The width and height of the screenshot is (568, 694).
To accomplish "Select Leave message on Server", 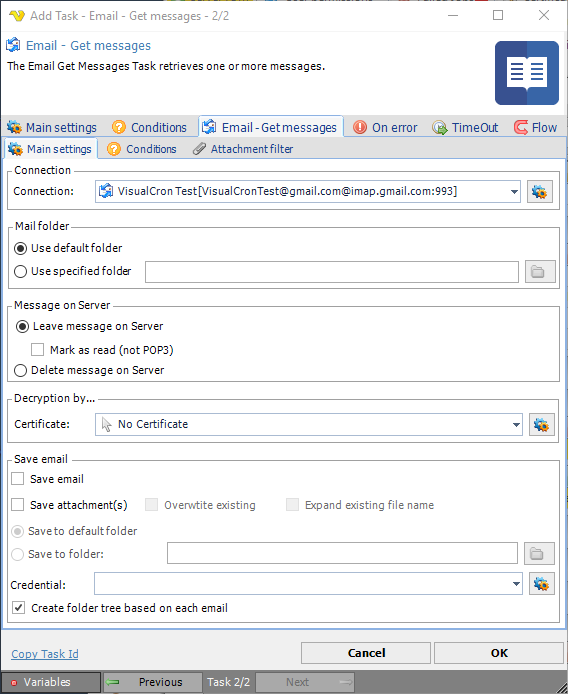I will tap(89, 327).
